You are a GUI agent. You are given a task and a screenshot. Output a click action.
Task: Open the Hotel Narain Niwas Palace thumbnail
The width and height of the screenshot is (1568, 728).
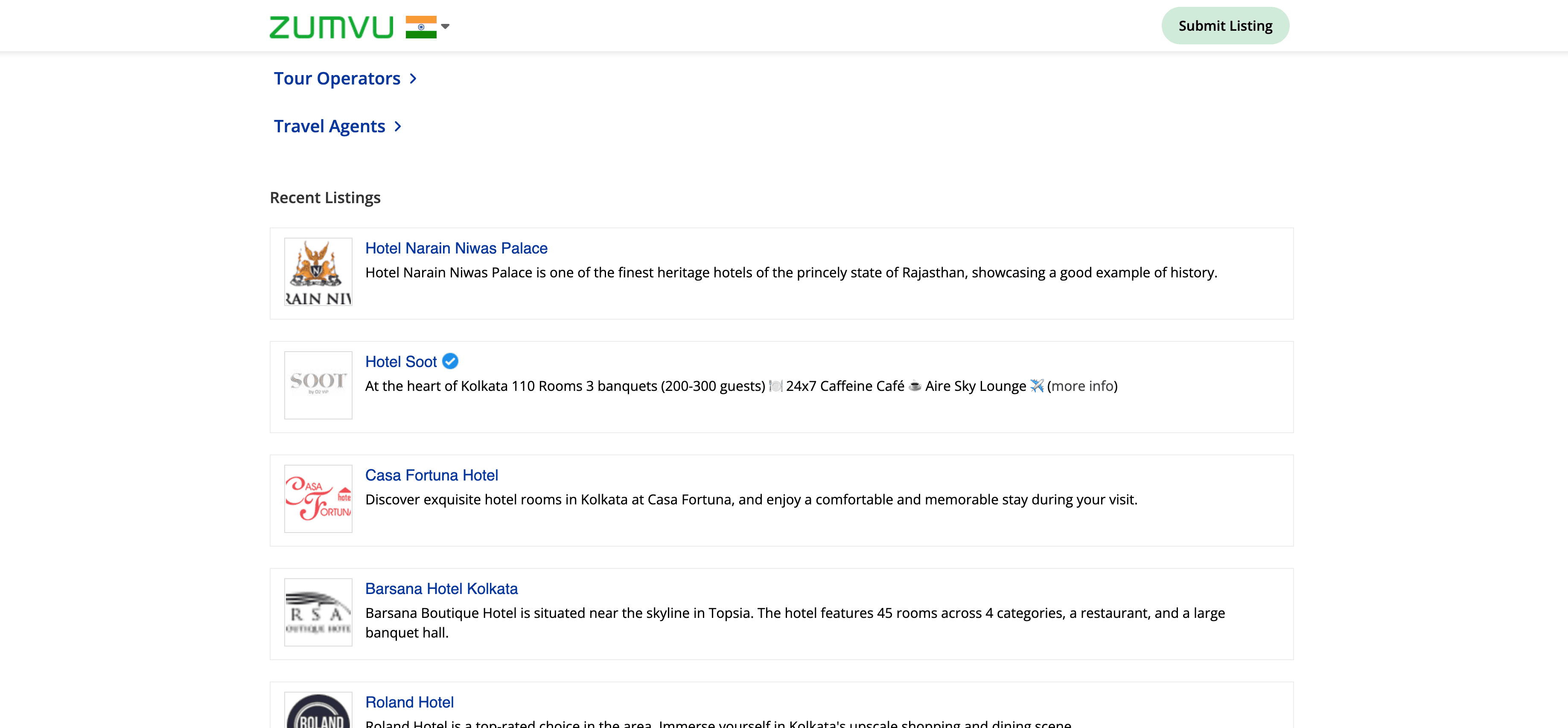point(318,271)
